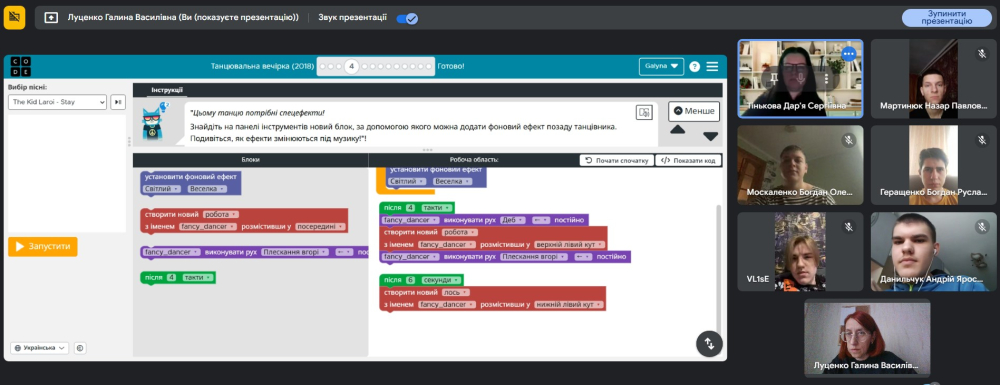Click the settings icon next to language selector
The image size is (1000, 385).
[80, 348]
